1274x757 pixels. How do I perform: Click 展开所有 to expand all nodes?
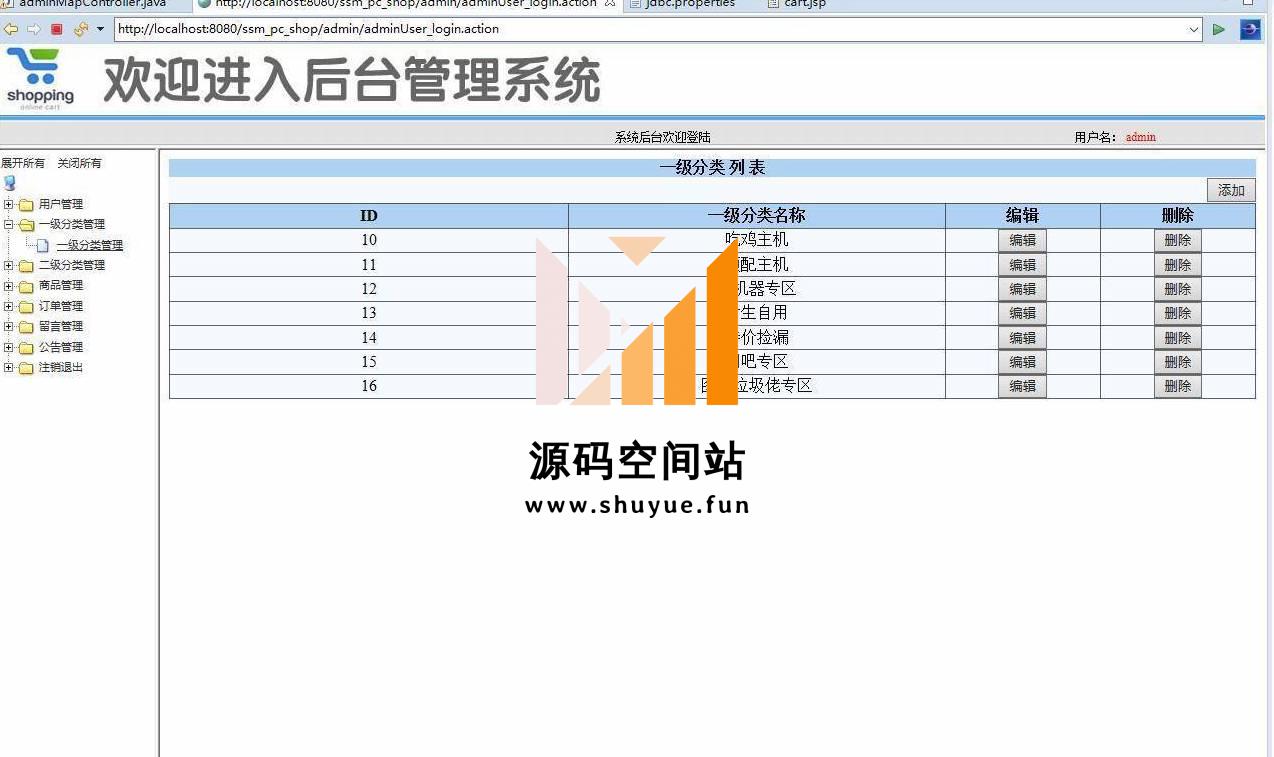[23, 163]
